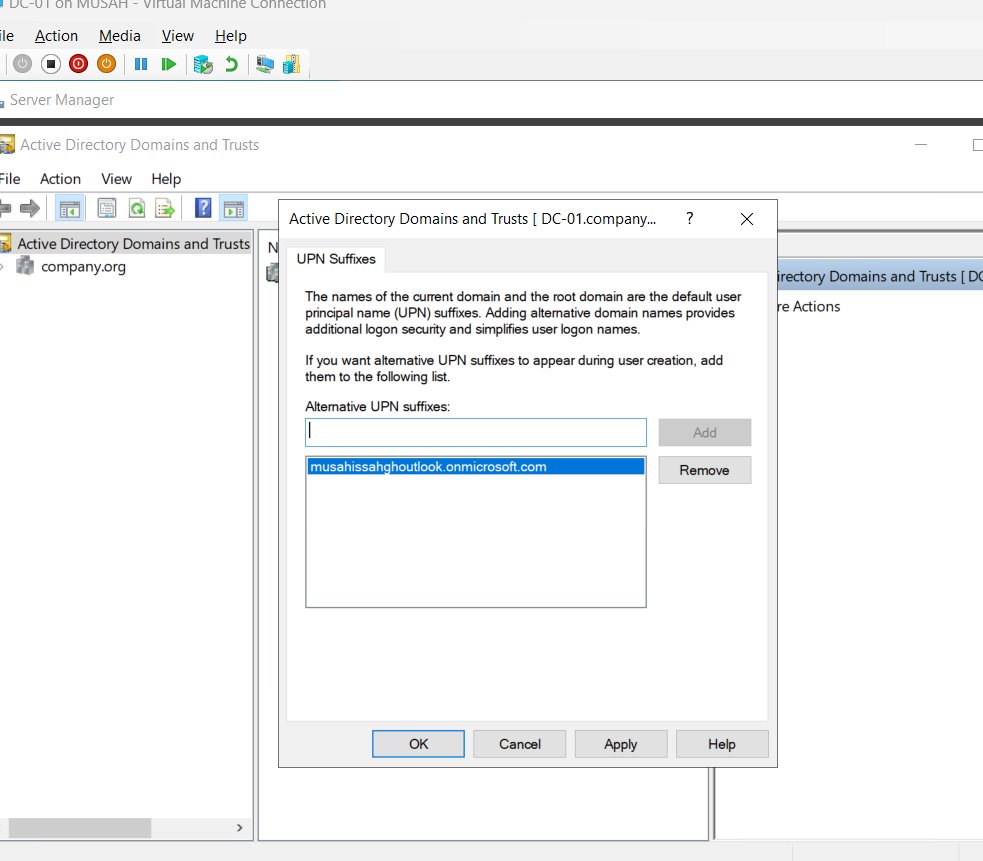The height and width of the screenshot is (861, 983).
Task: Click the Show/Hide Console Tree icon
Action: point(70,208)
